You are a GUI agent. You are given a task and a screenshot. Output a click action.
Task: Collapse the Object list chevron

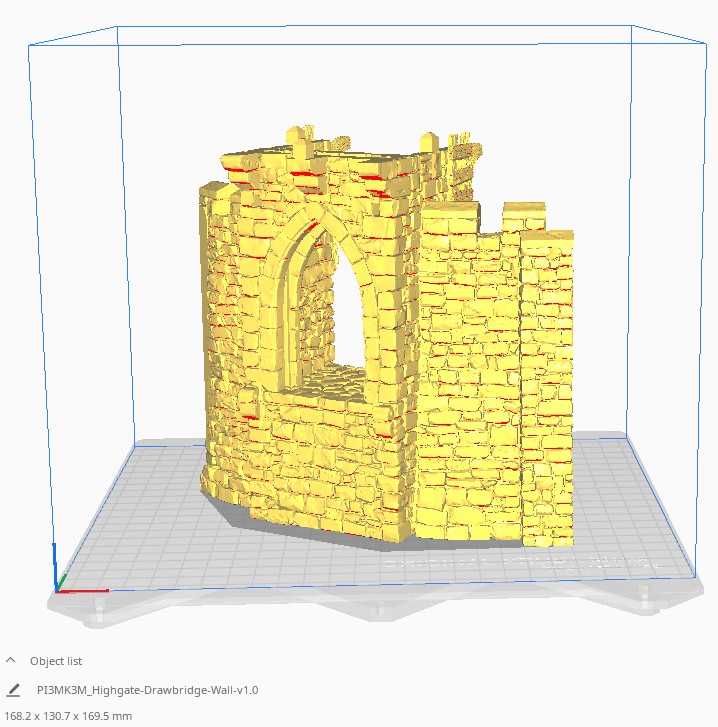(x=11, y=661)
